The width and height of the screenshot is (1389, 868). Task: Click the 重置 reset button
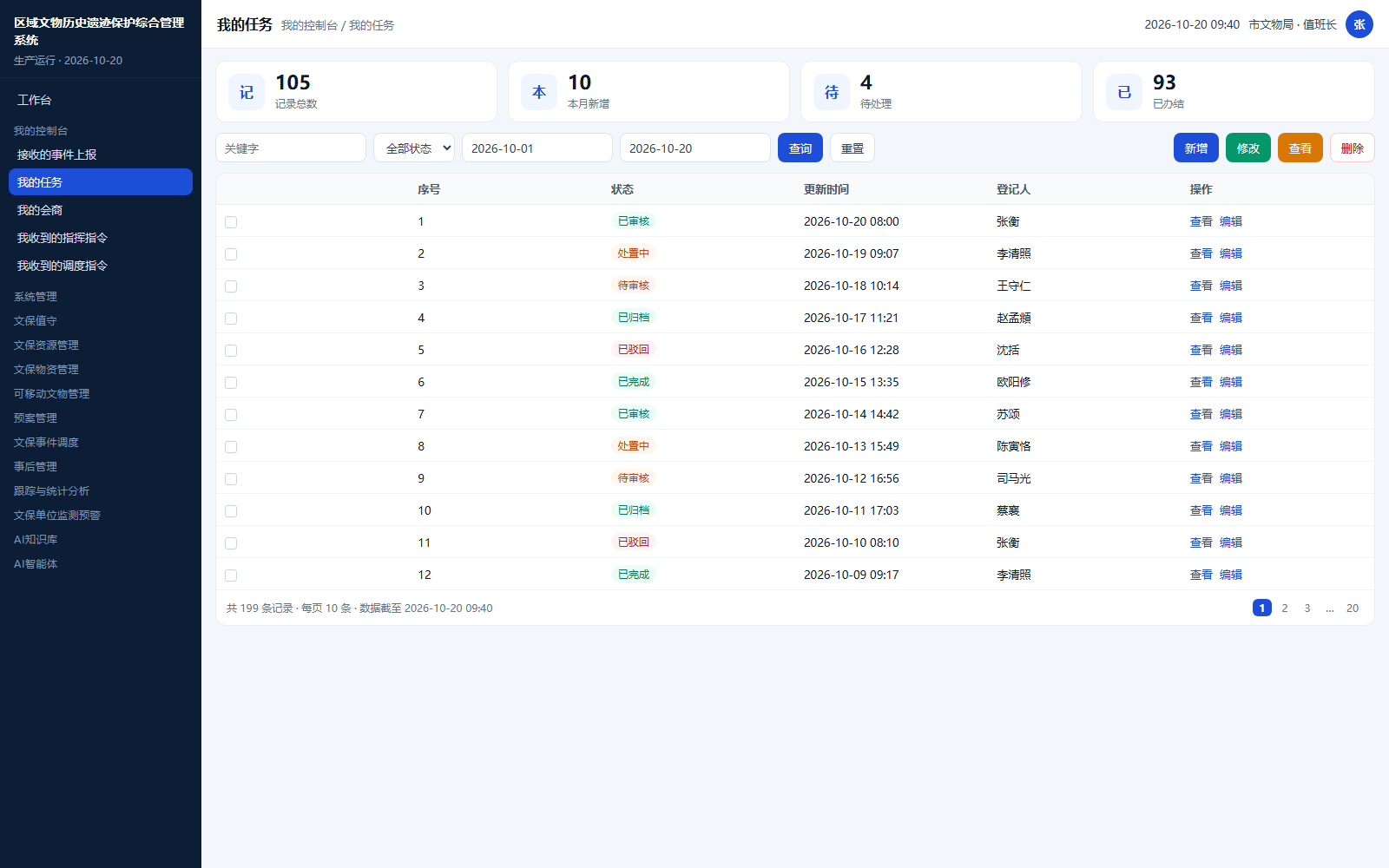[852, 148]
